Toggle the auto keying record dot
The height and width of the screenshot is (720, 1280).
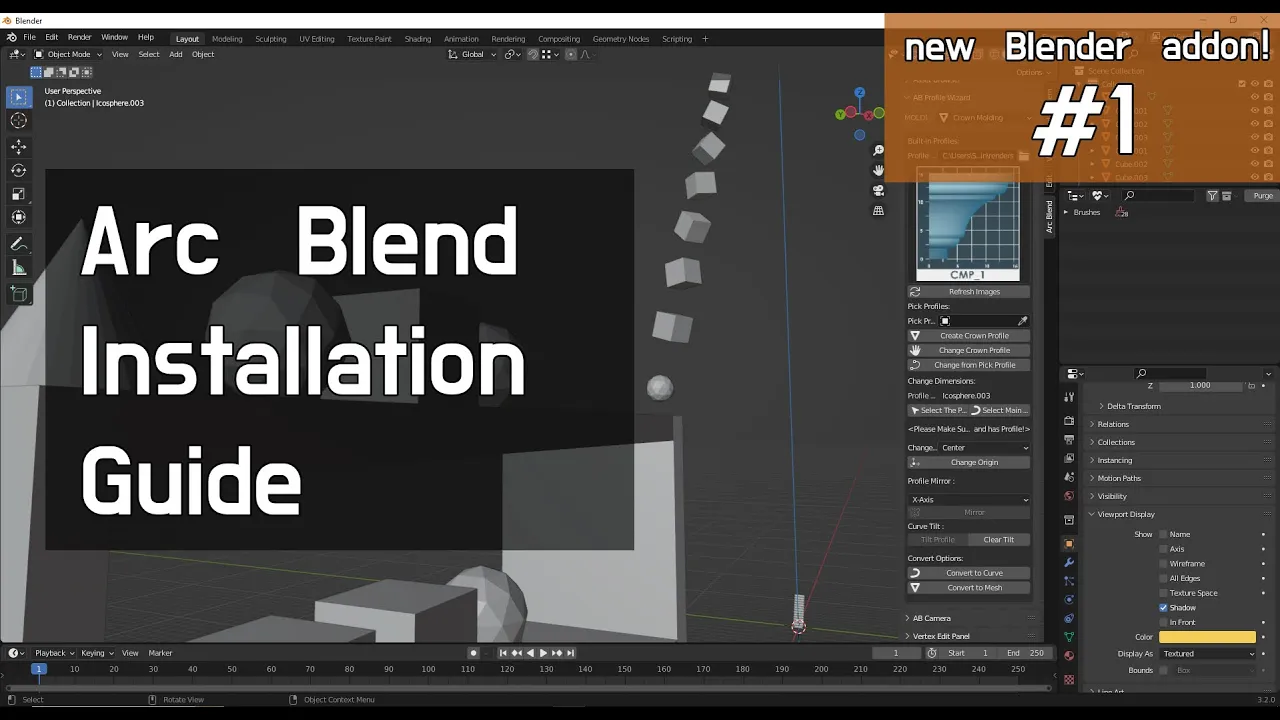[x=473, y=653]
